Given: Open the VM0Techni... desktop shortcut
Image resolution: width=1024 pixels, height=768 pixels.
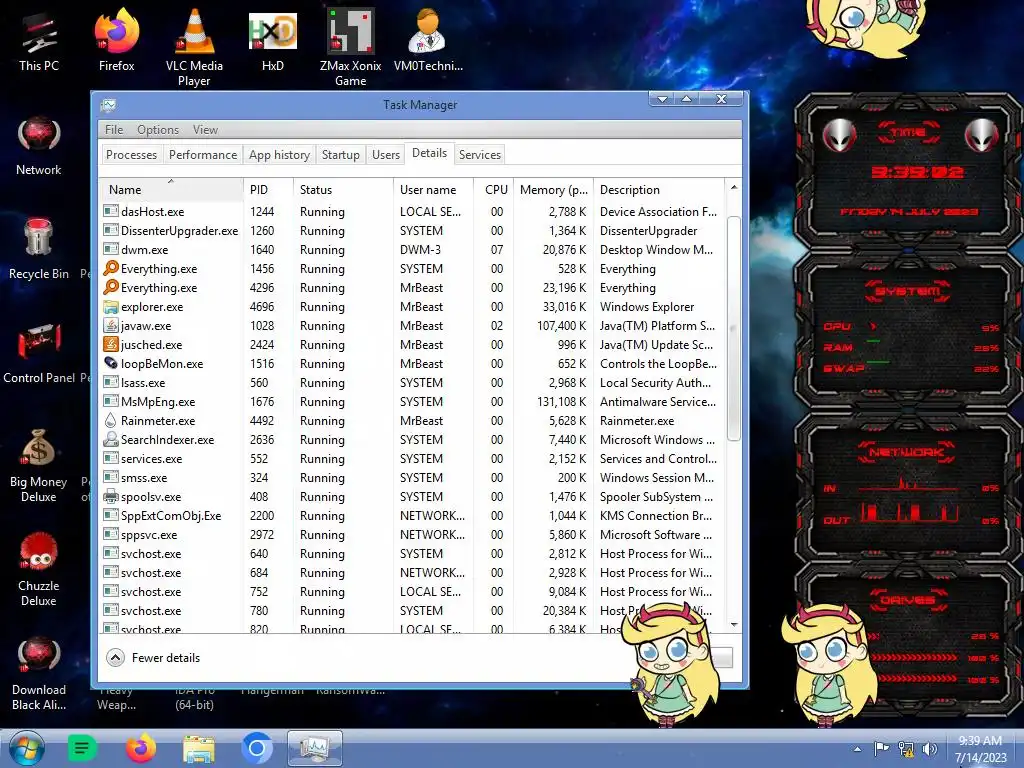Looking at the screenshot, I should (x=428, y=42).
